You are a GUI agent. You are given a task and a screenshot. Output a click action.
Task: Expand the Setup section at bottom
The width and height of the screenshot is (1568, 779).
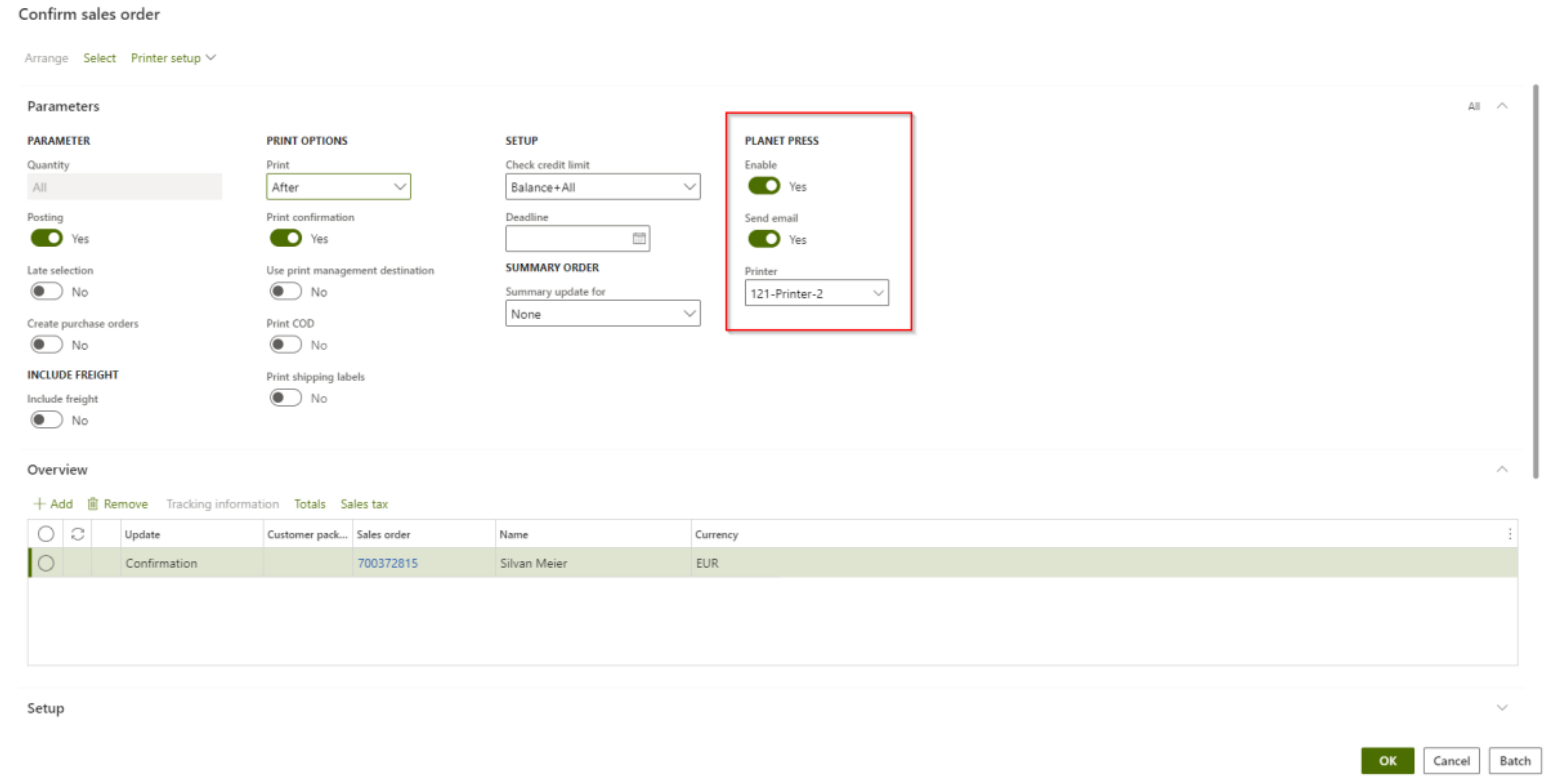1501,708
